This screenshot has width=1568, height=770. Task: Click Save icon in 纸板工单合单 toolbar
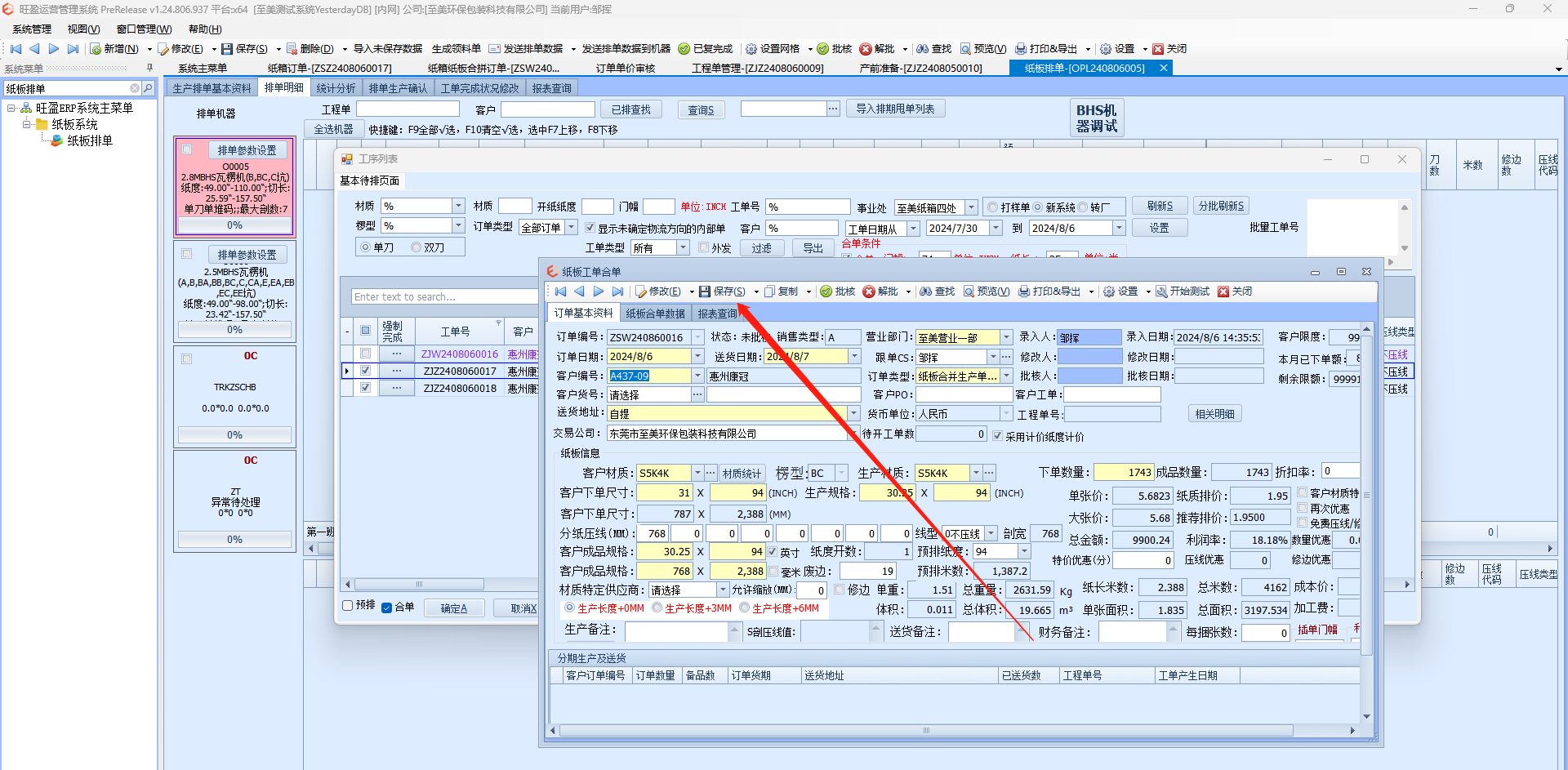coord(704,292)
